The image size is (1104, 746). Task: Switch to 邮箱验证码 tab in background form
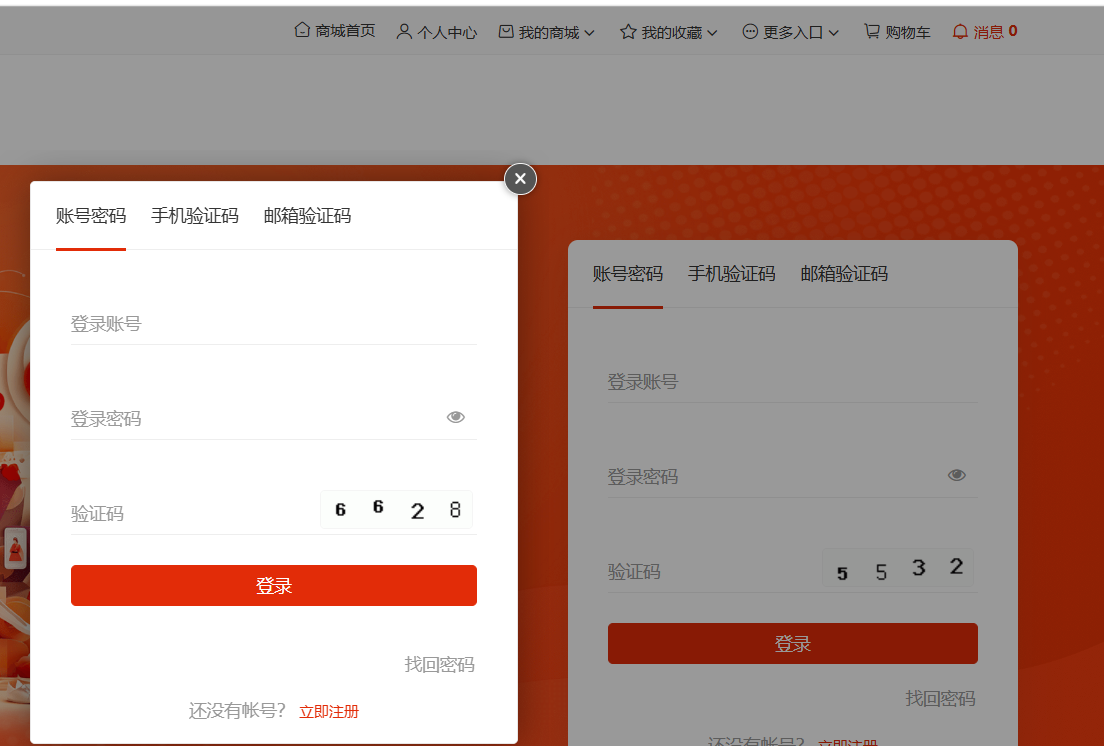843,273
